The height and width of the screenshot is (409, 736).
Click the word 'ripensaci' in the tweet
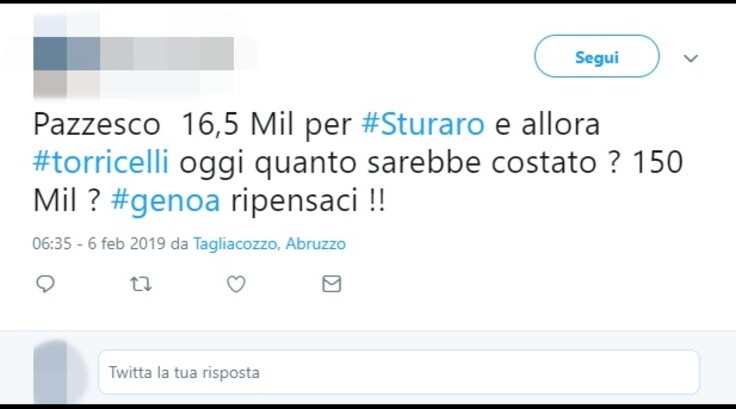coord(294,201)
